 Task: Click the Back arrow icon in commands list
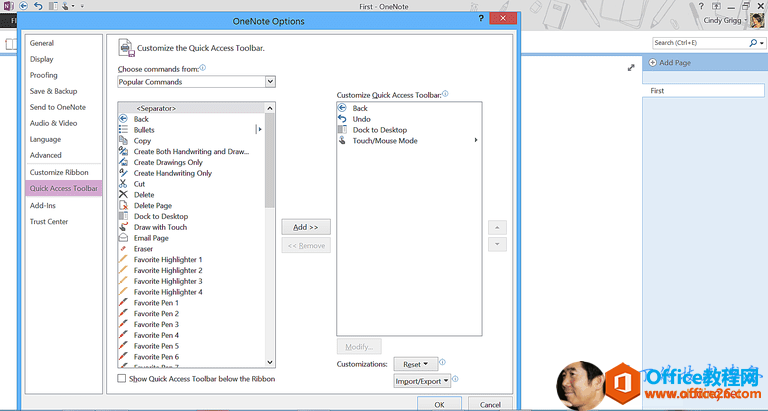click(x=124, y=119)
